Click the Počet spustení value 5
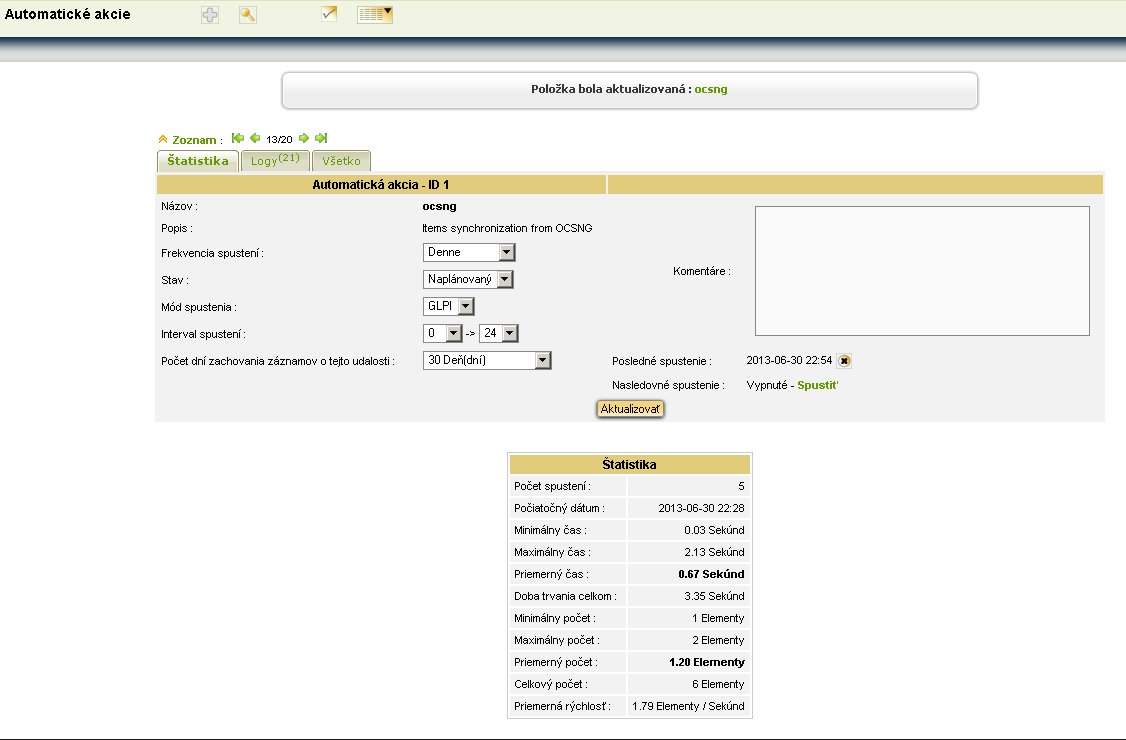Screen dimensions: 1126x740 741,486
